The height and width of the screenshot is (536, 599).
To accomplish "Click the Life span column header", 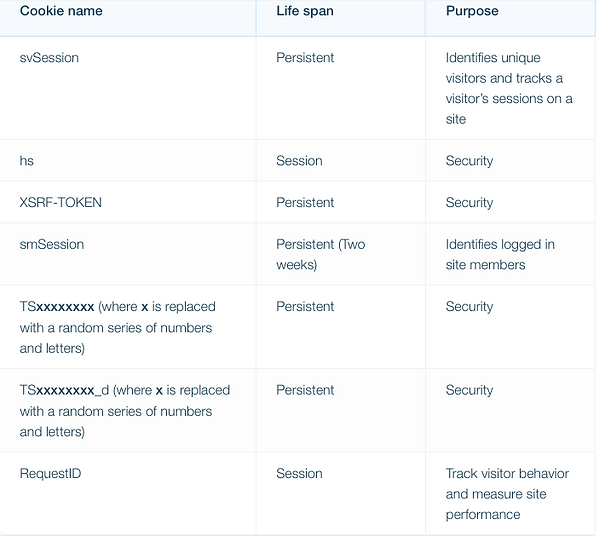I will click(305, 11).
